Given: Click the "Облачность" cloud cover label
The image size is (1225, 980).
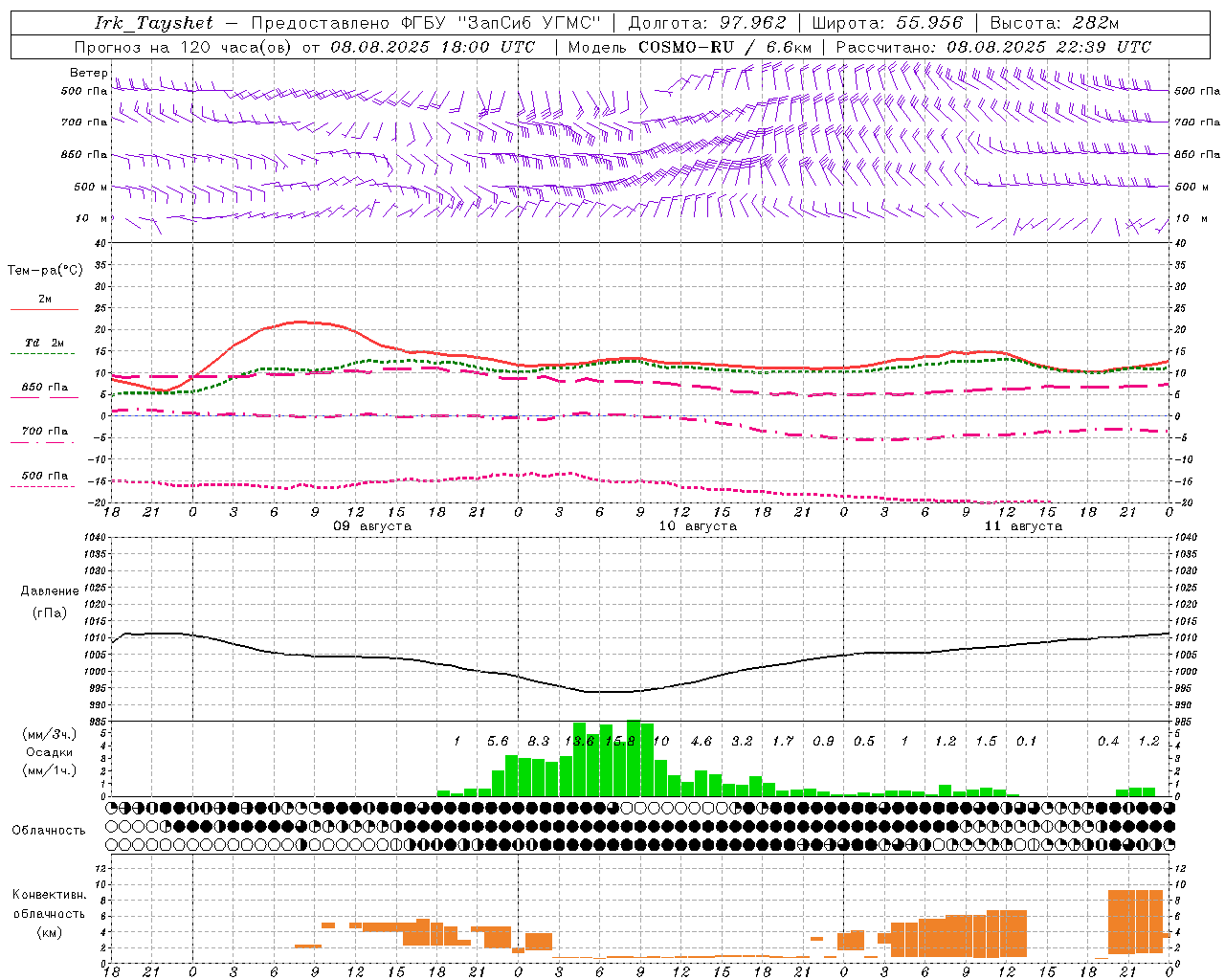Looking at the screenshot, I should tap(49, 831).
